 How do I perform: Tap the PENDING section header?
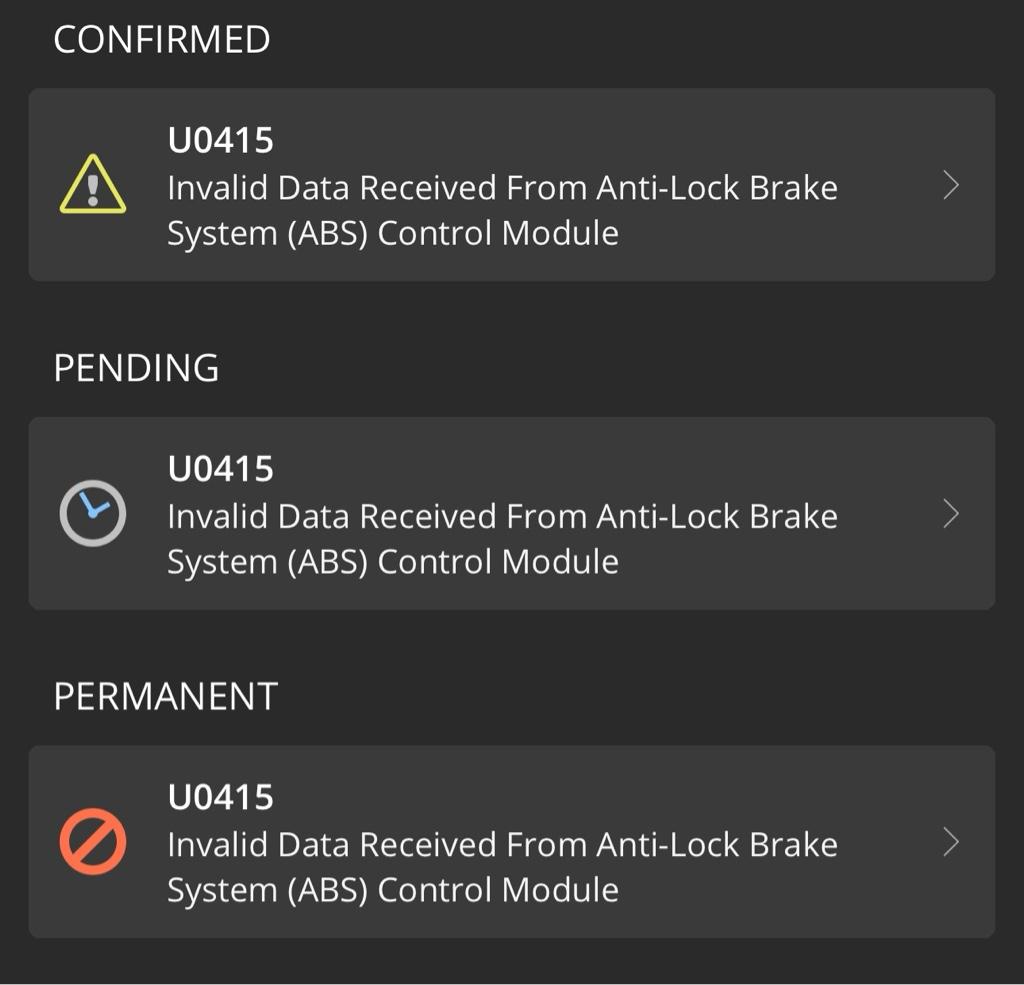point(136,368)
